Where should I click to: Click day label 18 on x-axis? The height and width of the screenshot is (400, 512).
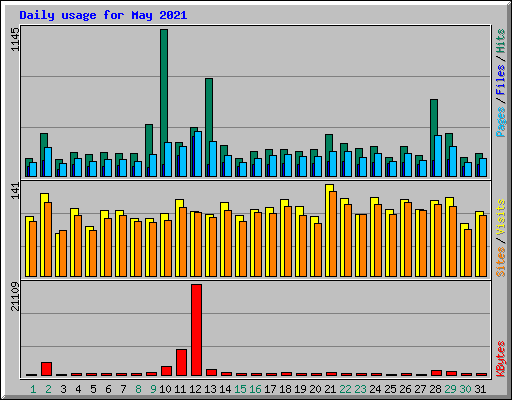285,389
